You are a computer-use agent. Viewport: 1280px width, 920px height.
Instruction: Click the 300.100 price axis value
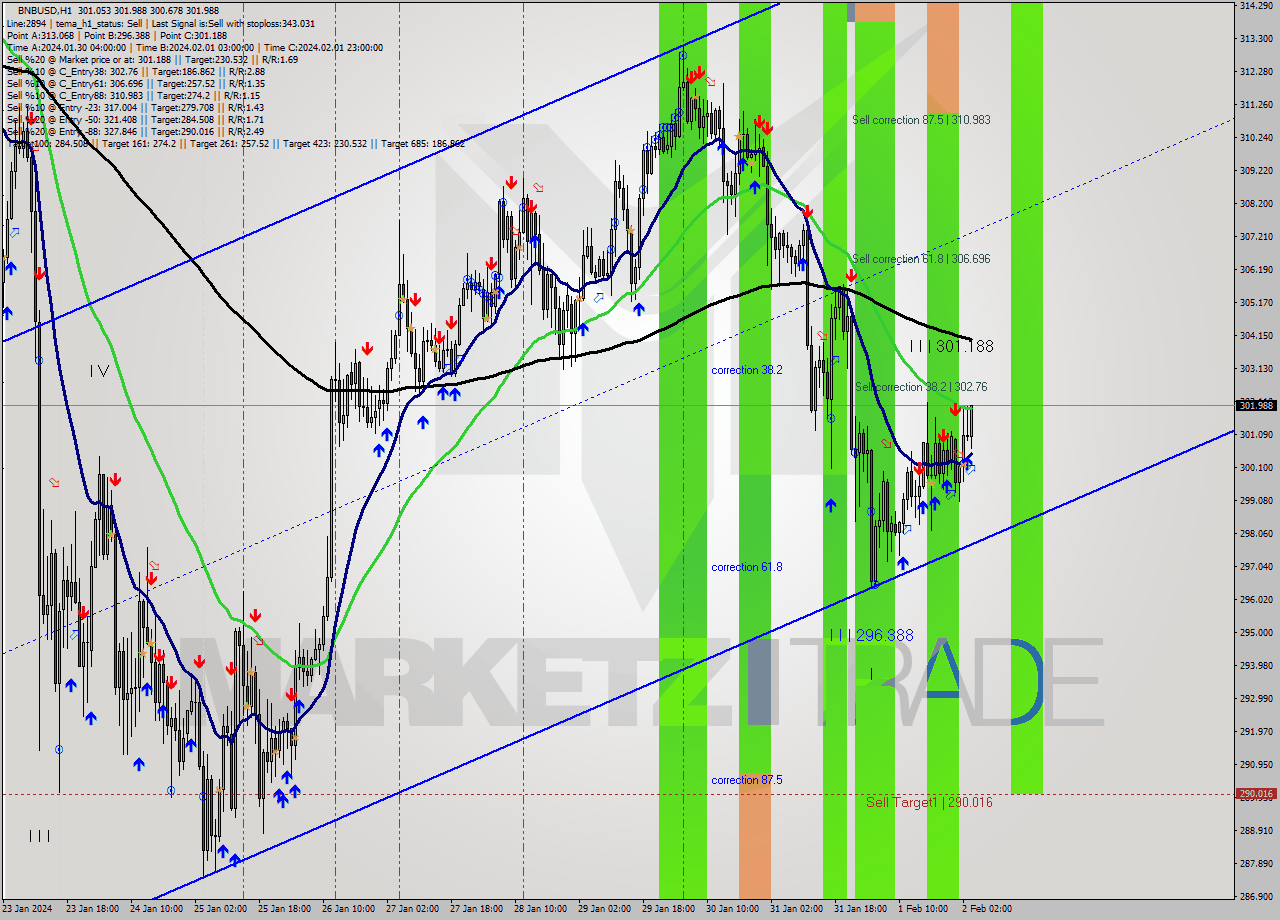coord(1256,467)
